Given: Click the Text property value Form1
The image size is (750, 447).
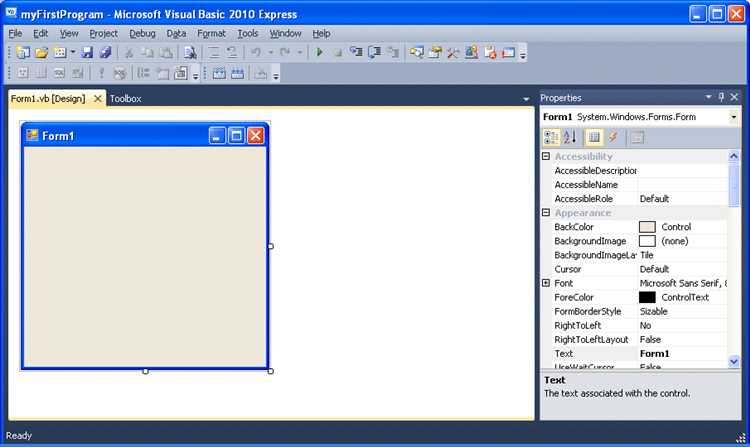Looking at the screenshot, I should (654, 354).
